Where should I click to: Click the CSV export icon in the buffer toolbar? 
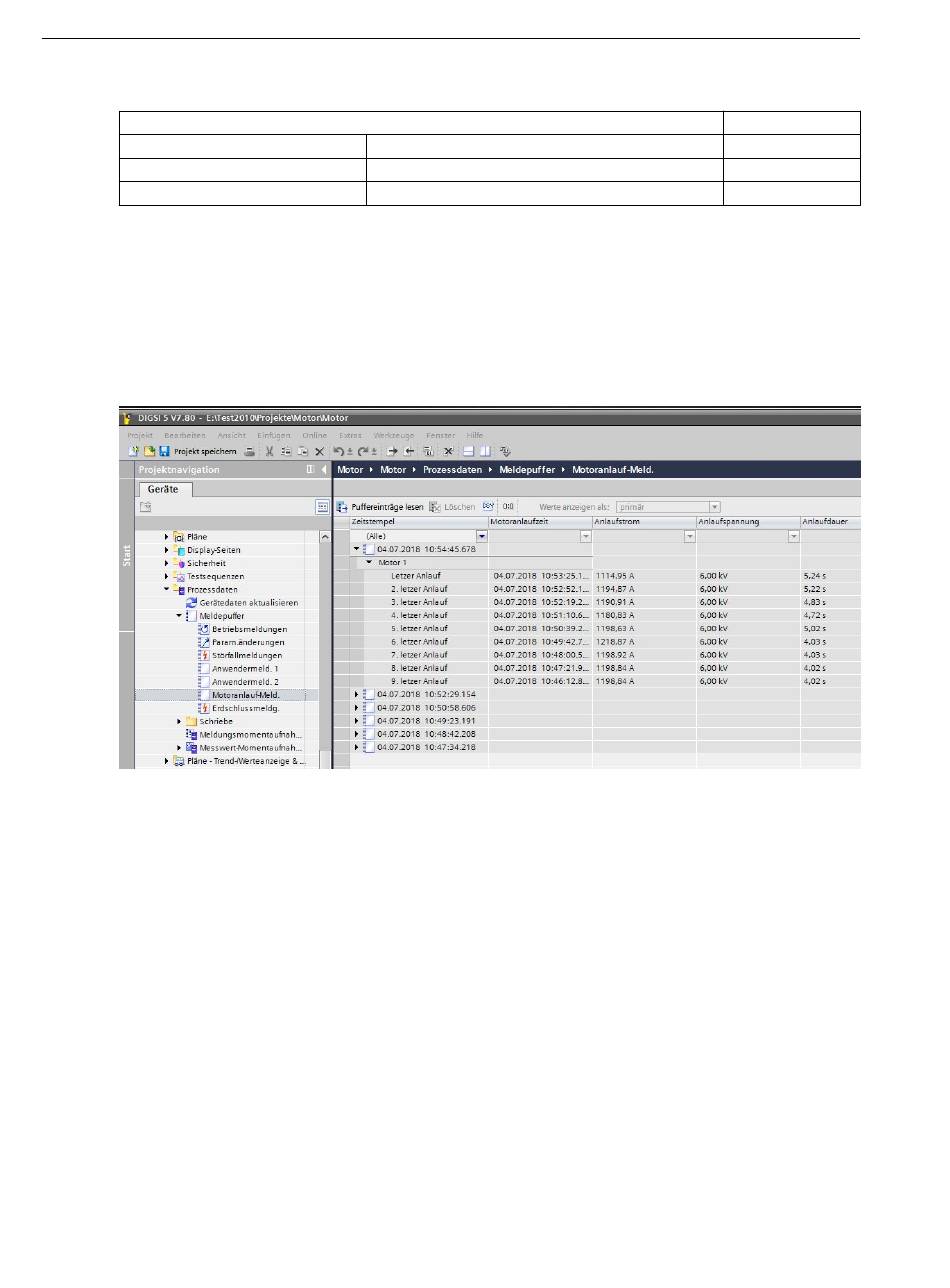click(489, 506)
